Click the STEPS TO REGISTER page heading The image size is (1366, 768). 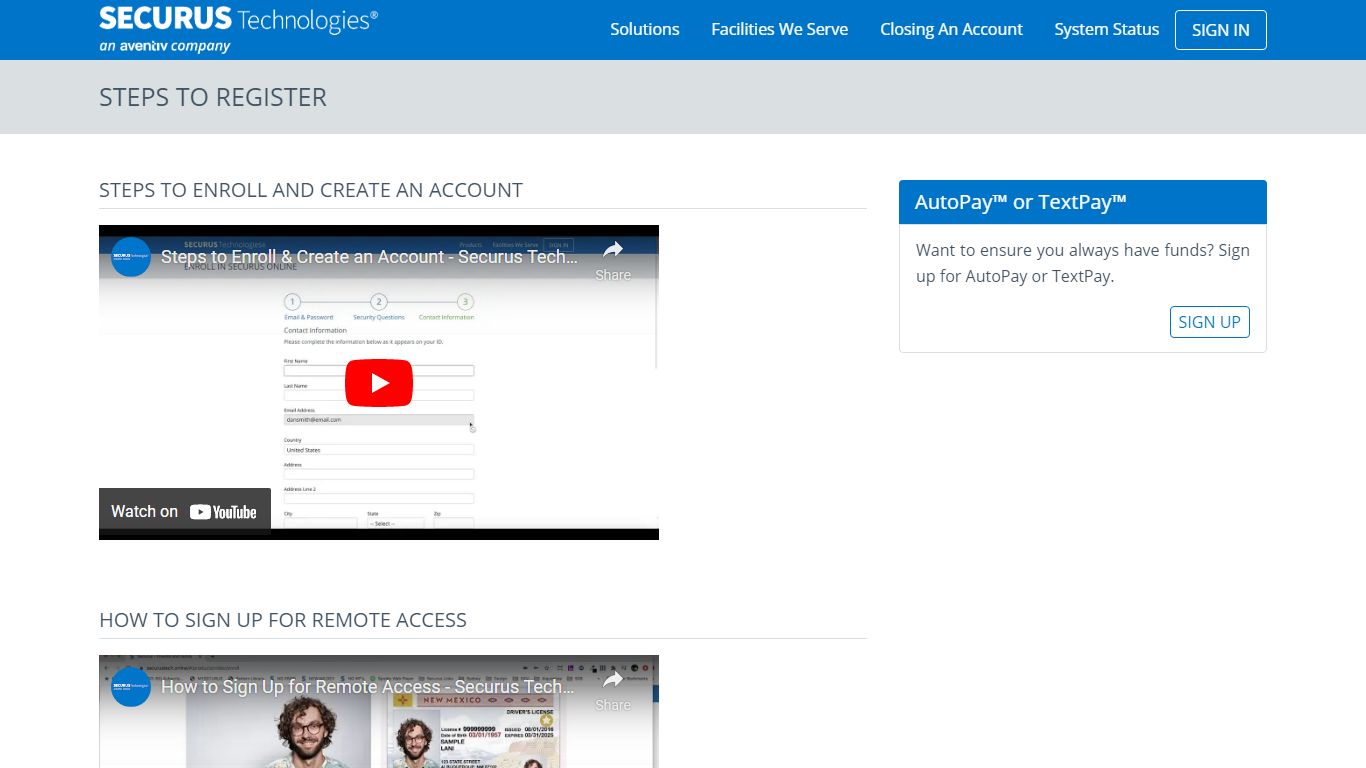coord(213,97)
